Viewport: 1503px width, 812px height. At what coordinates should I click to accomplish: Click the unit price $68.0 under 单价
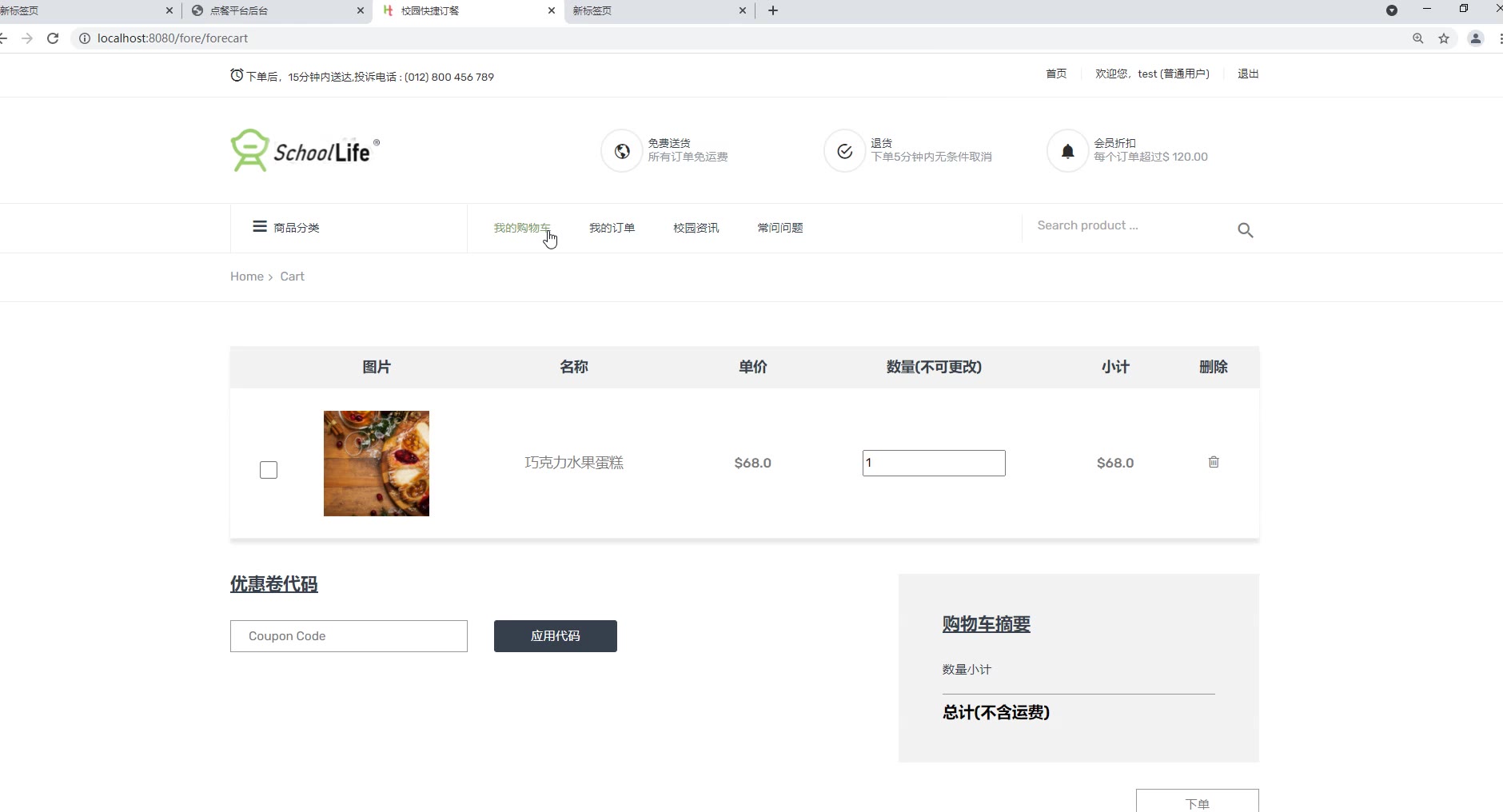753,463
